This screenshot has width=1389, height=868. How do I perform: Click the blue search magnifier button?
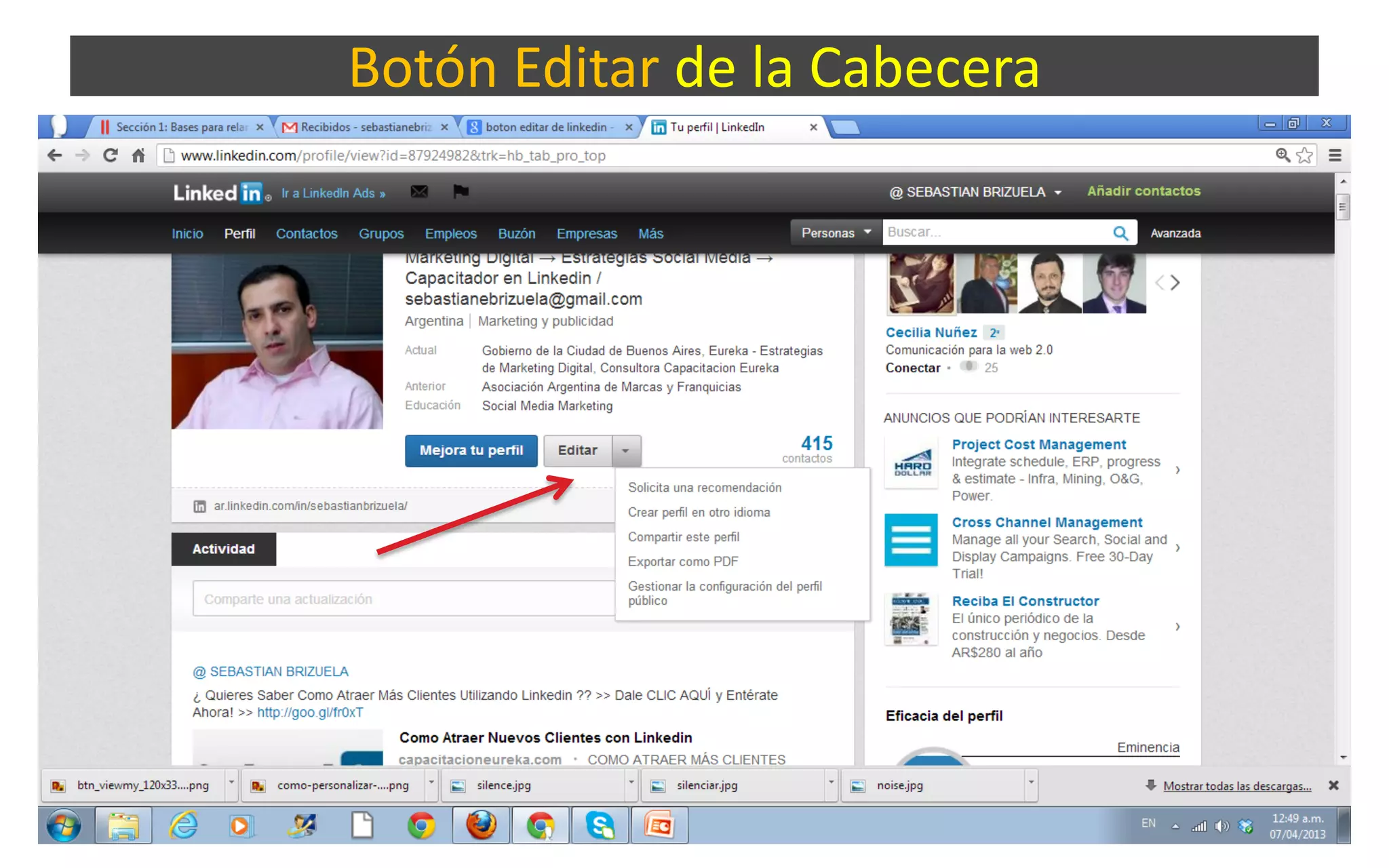tap(1120, 233)
